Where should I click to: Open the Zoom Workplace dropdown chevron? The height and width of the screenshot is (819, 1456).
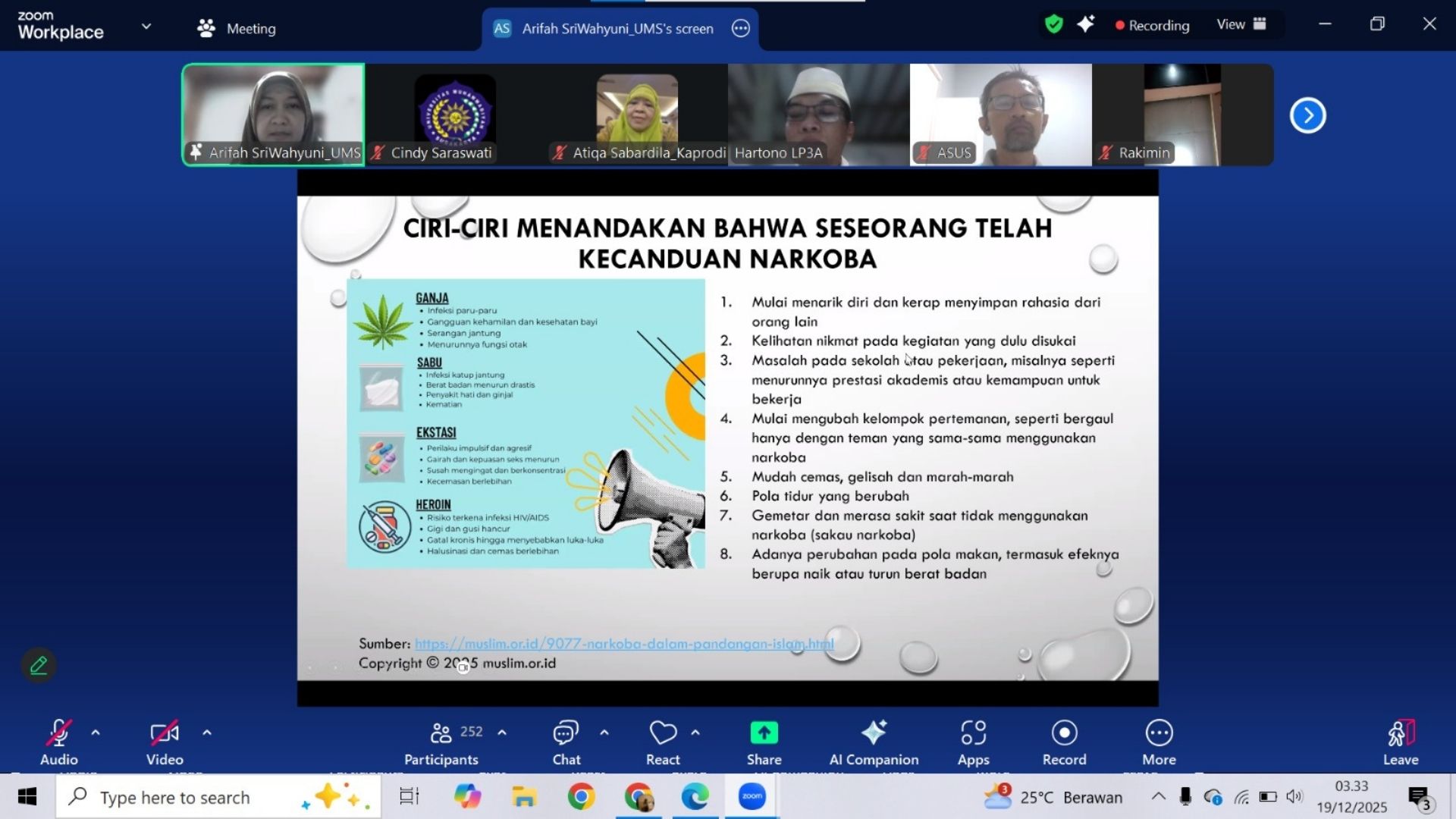coord(146,27)
